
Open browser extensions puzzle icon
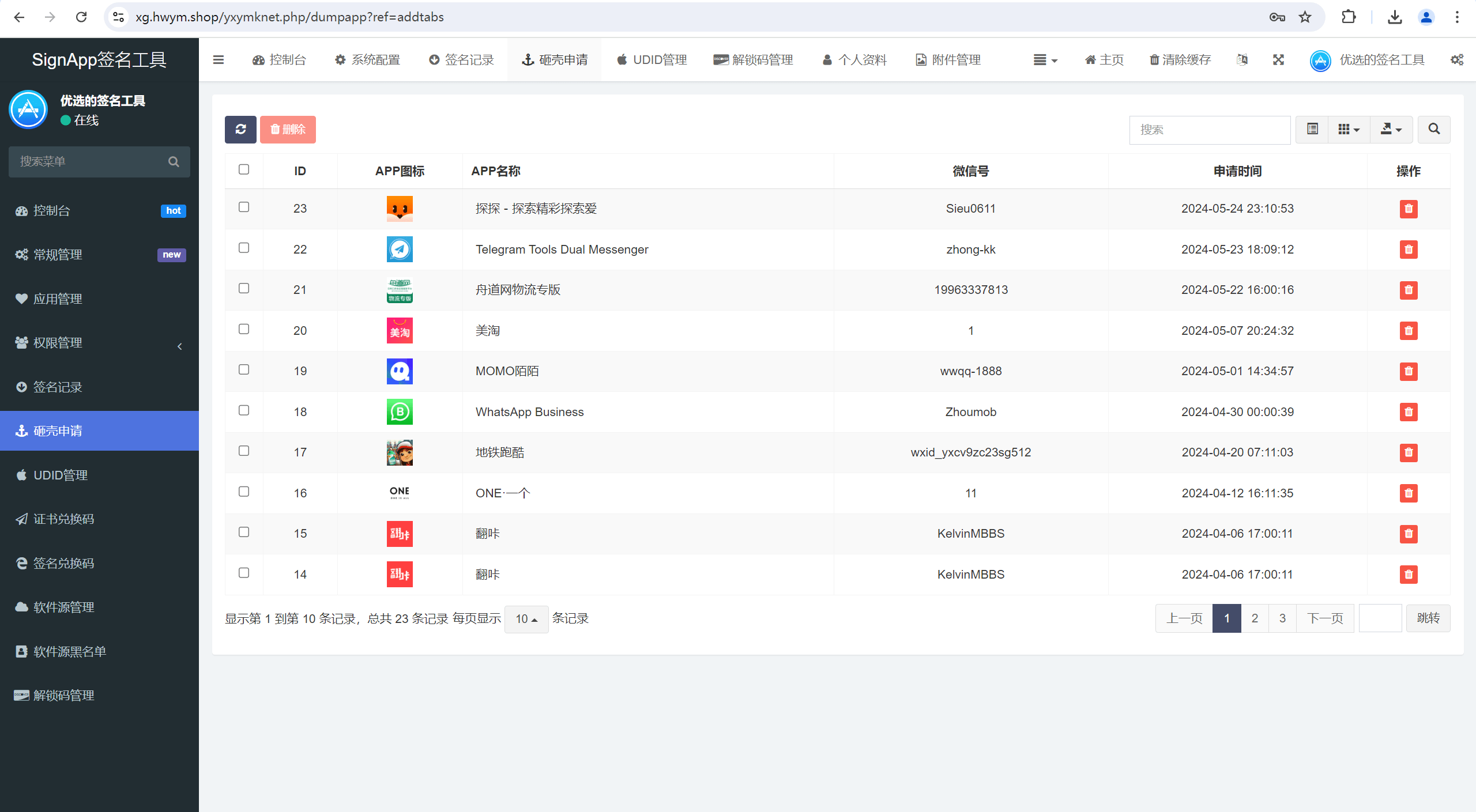(x=1348, y=17)
